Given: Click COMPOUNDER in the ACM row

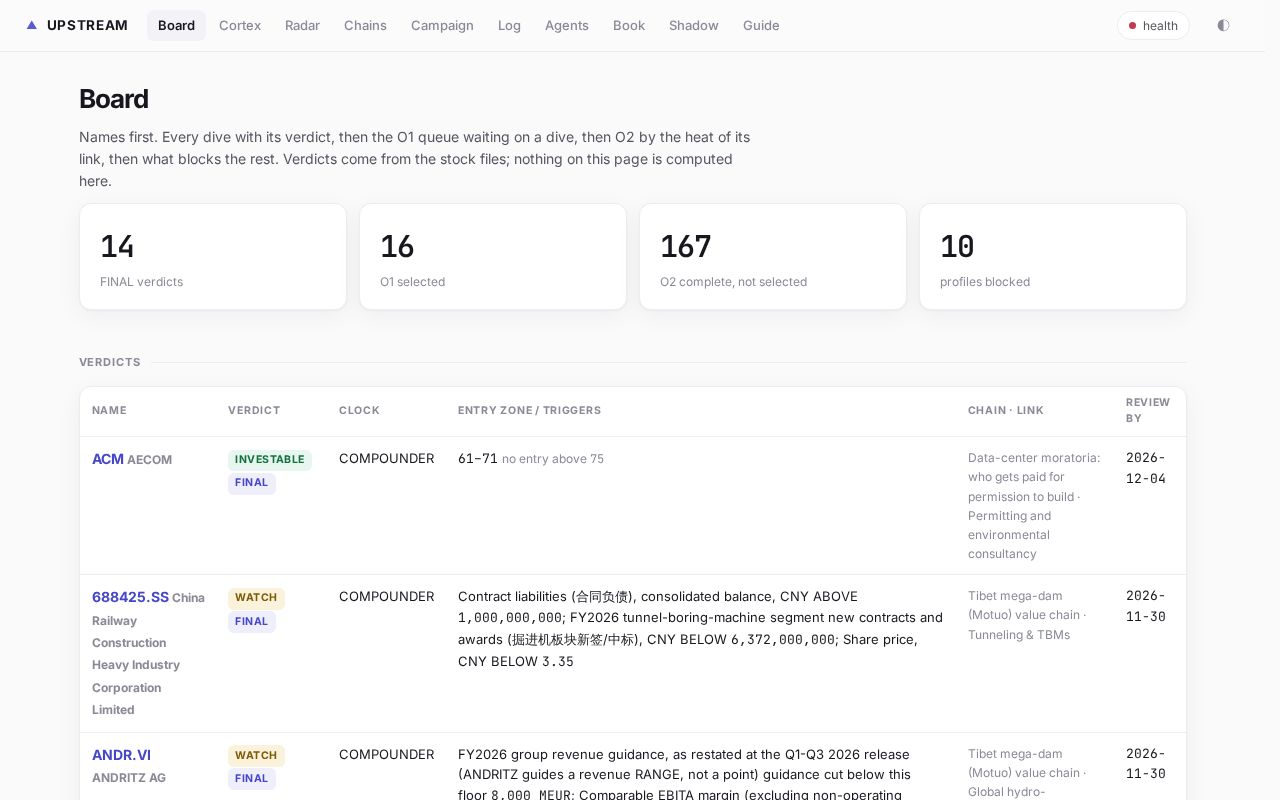Looking at the screenshot, I should point(387,459).
